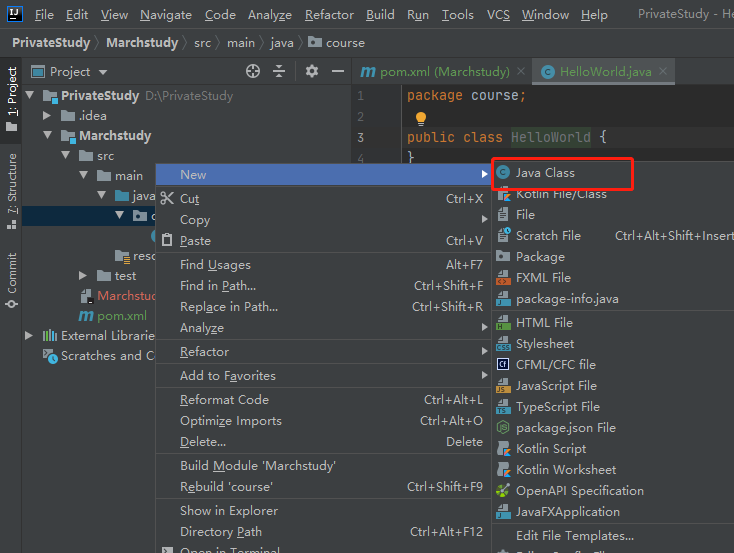Expand the test folder
734x553 pixels.
[83, 275]
